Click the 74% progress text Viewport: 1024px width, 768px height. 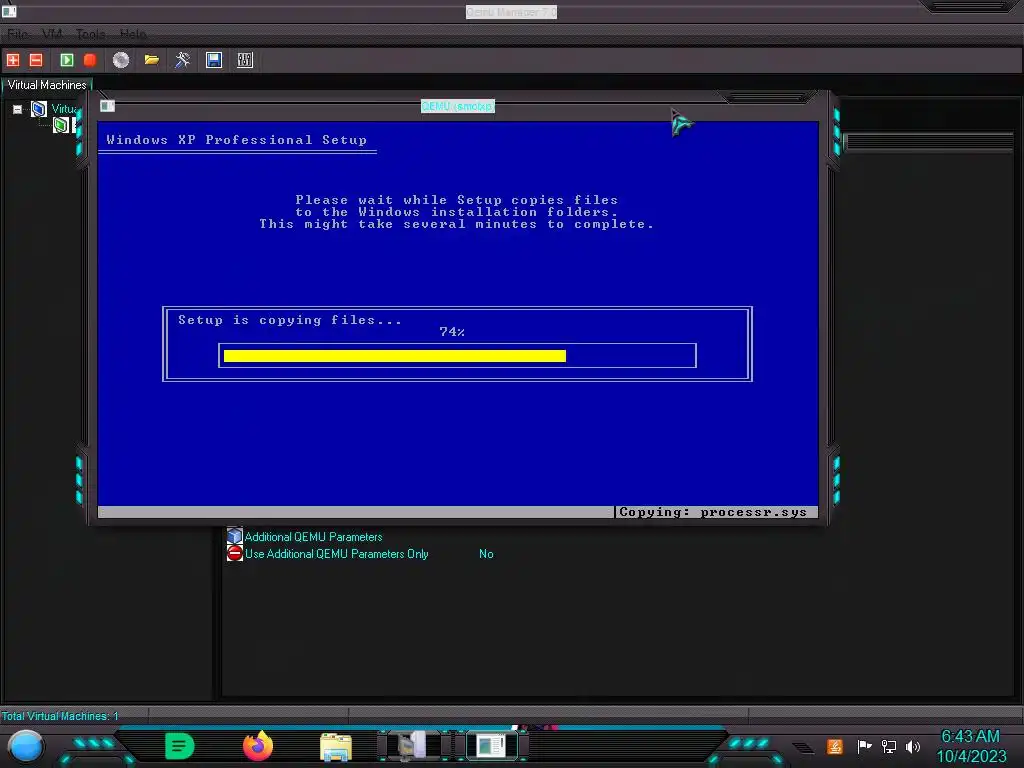tap(452, 332)
